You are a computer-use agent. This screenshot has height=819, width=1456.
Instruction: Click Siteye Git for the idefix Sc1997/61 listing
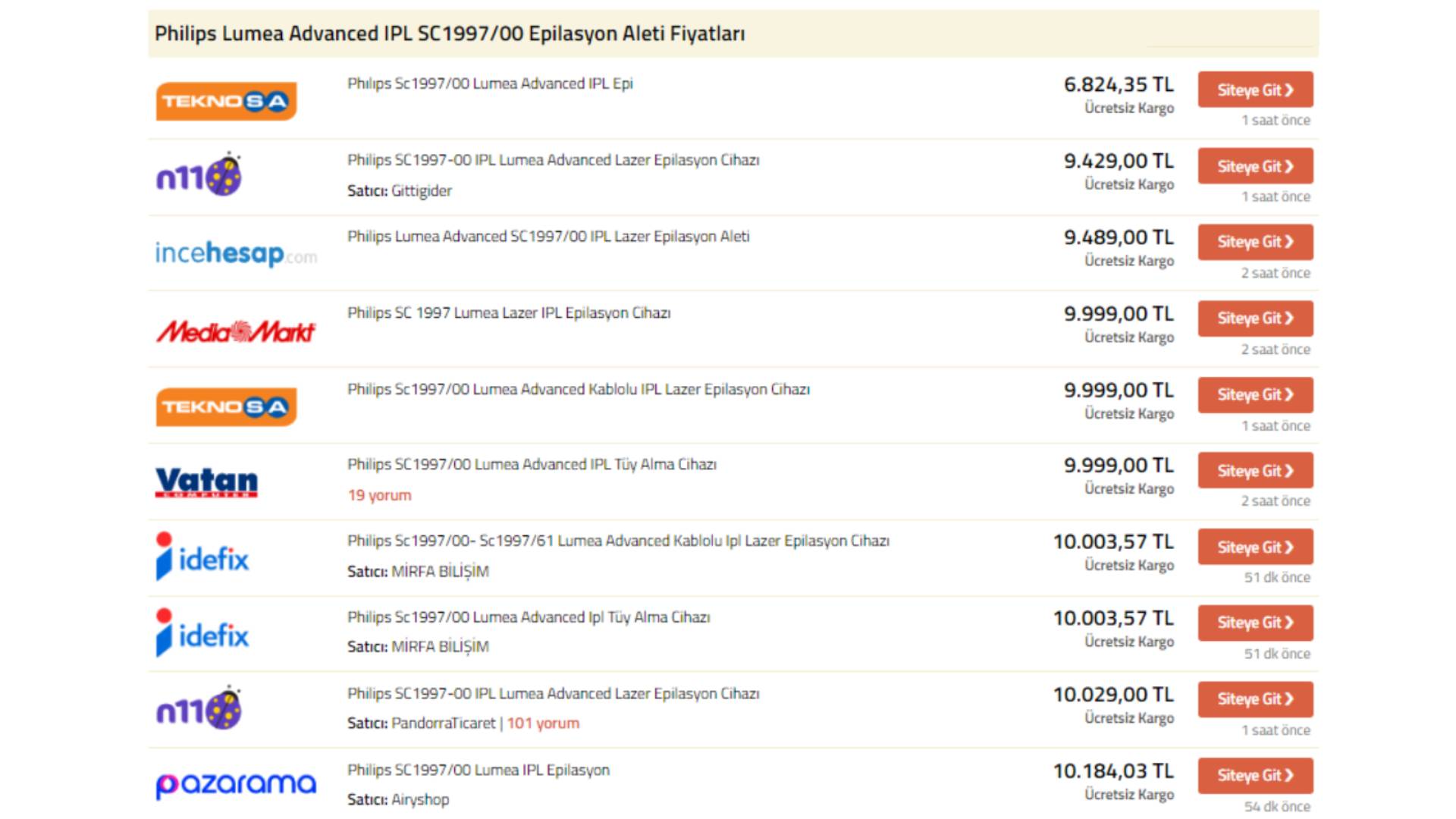click(x=1255, y=548)
